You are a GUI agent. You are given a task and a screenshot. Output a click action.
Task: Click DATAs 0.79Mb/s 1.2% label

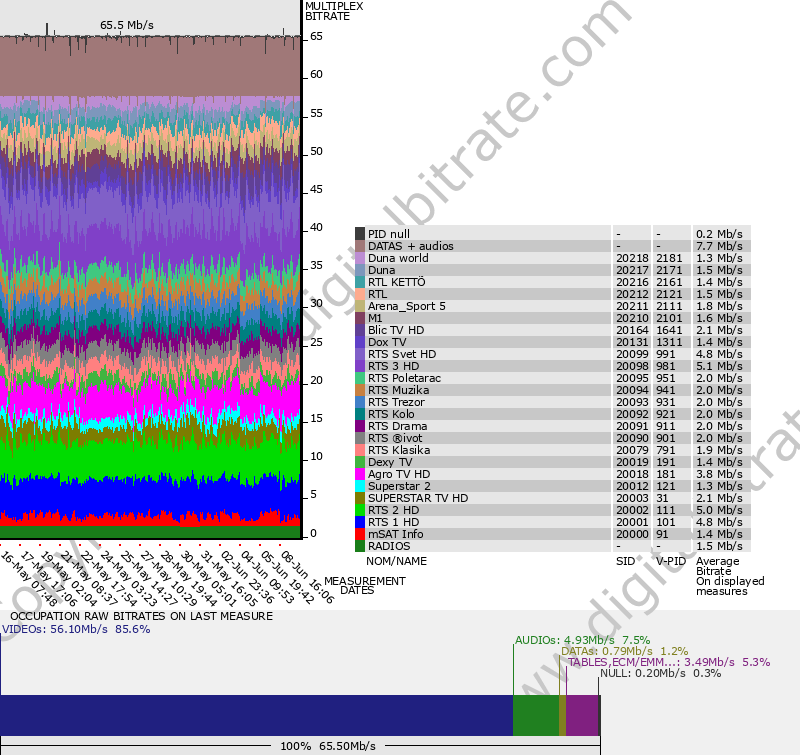(x=624, y=651)
